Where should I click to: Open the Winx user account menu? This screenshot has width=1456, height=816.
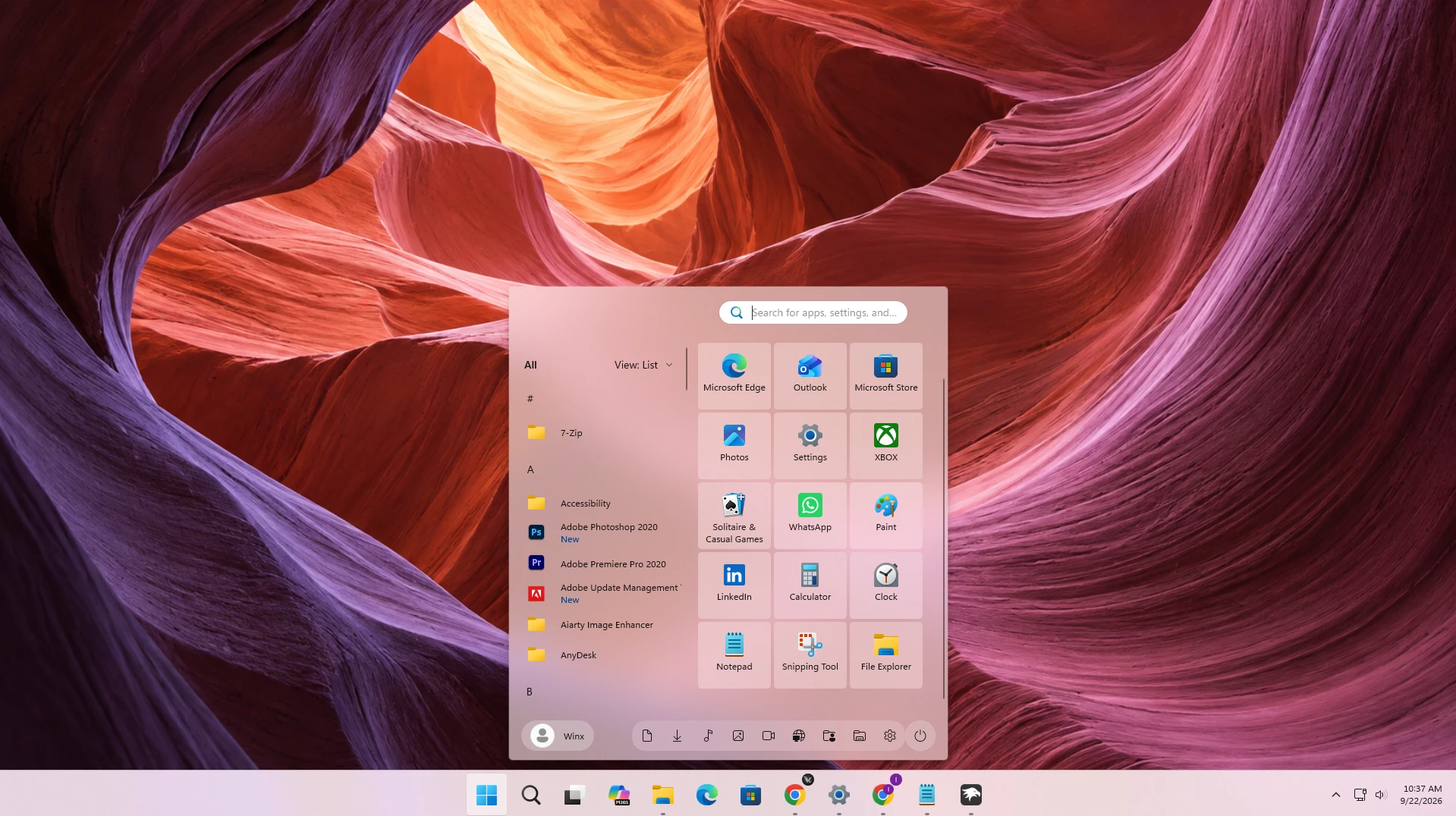(558, 736)
